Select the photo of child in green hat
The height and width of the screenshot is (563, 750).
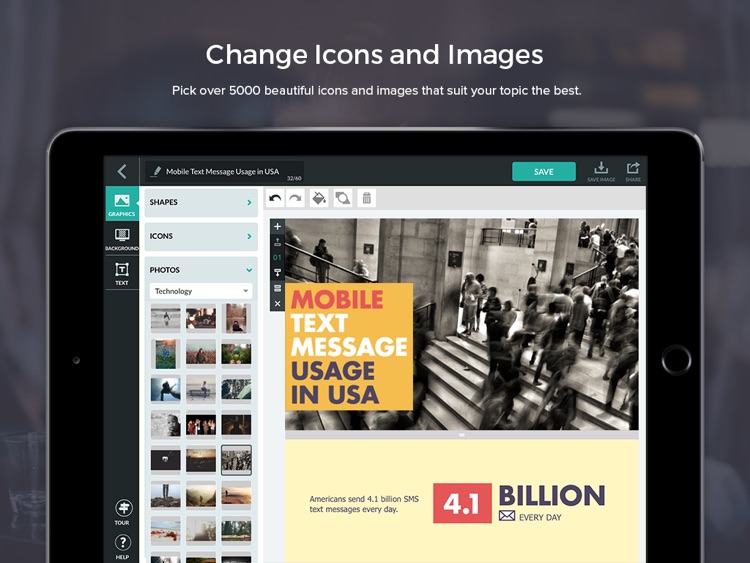pos(236,353)
